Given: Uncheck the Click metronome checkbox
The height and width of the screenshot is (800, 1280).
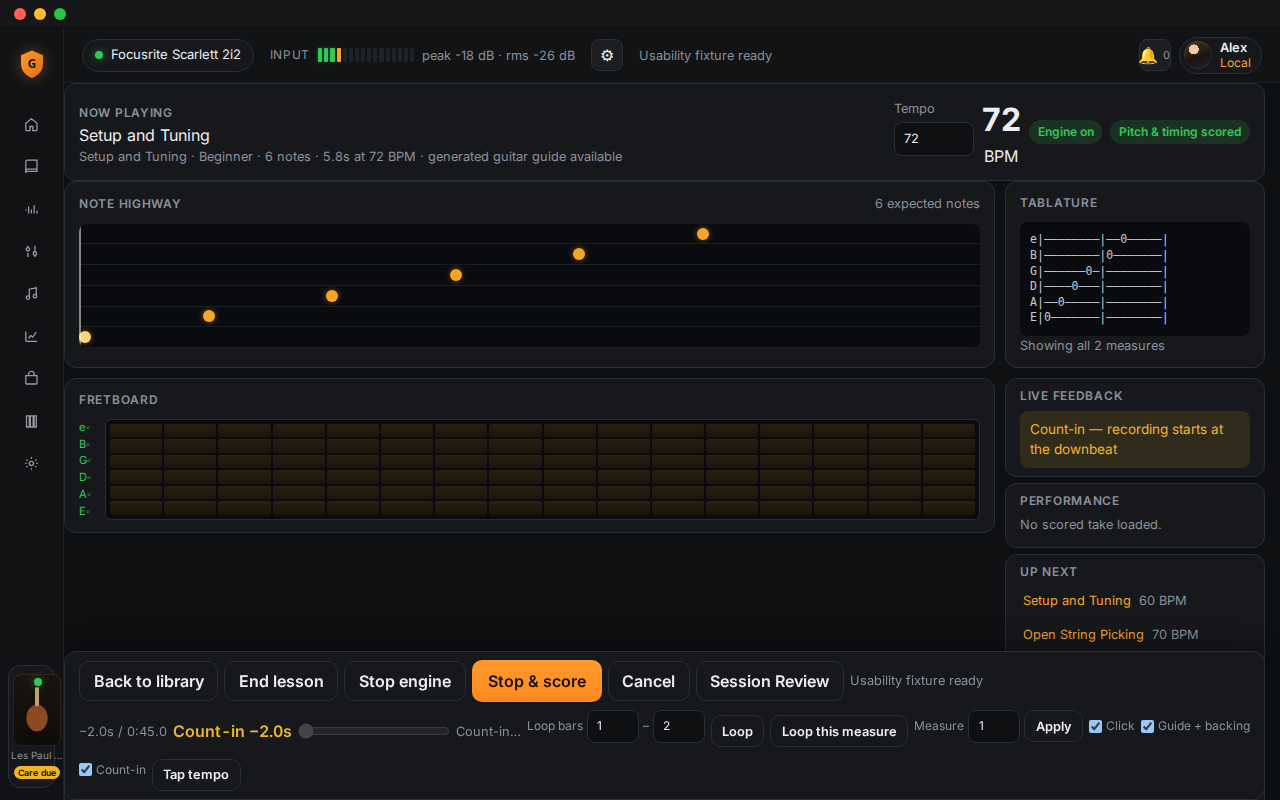Looking at the screenshot, I should pos(1096,726).
